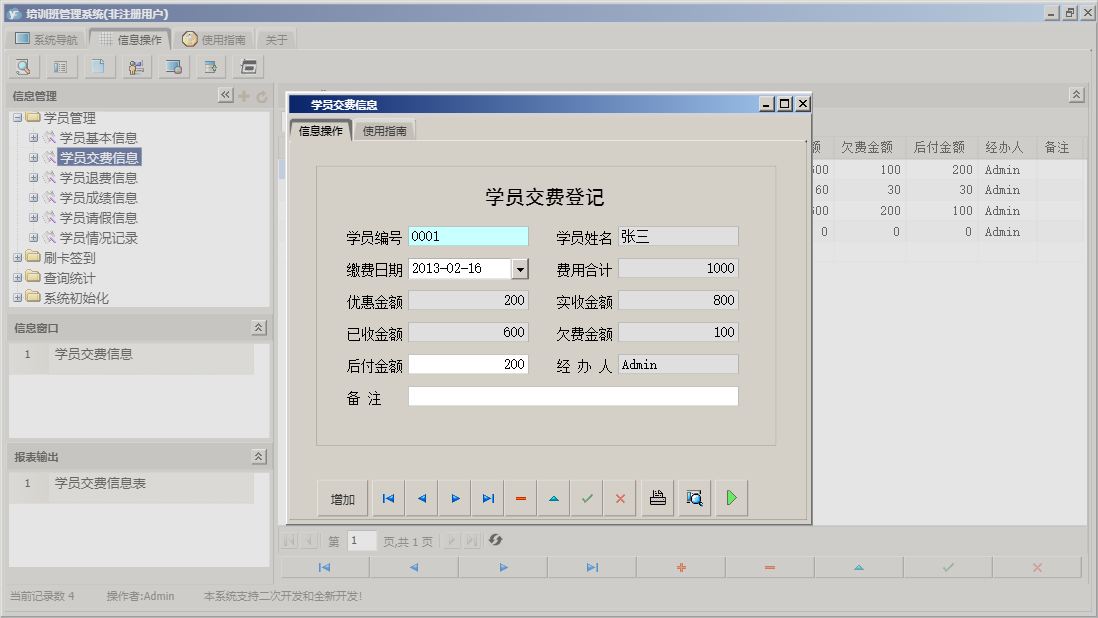The width and height of the screenshot is (1098, 618).
Task: Collapse the 信息管理 panel with the chevron
Action: tap(226, 95)
